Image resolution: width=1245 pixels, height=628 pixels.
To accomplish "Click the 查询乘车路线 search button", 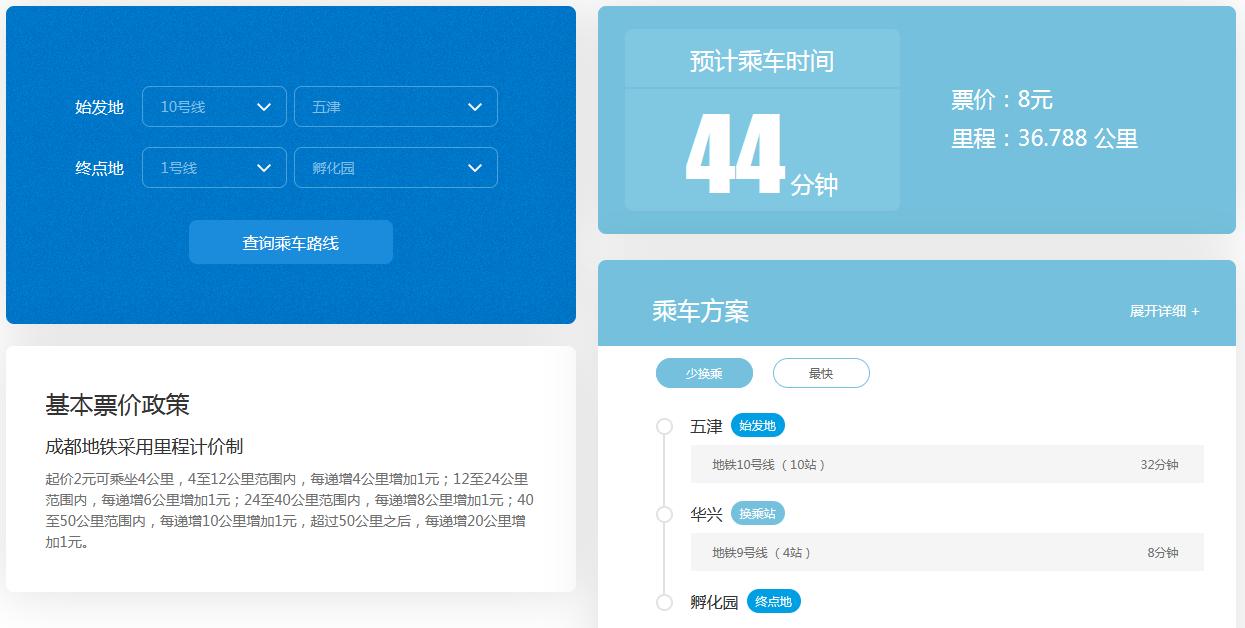I will pos(290,241).
